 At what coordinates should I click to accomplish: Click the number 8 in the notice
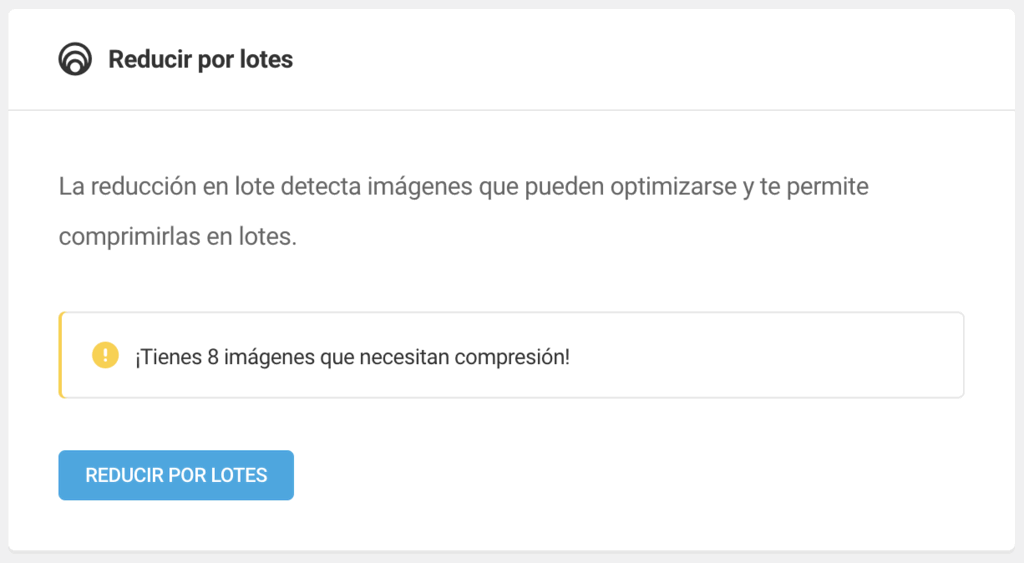[213, 356]
